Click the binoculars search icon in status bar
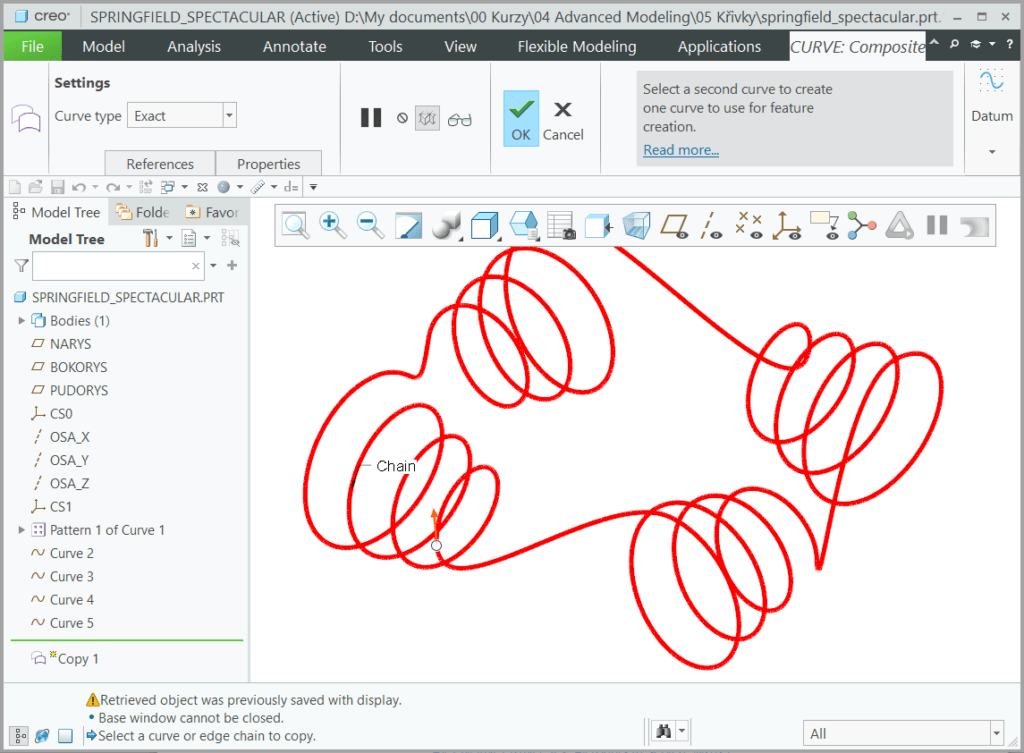 661,731
